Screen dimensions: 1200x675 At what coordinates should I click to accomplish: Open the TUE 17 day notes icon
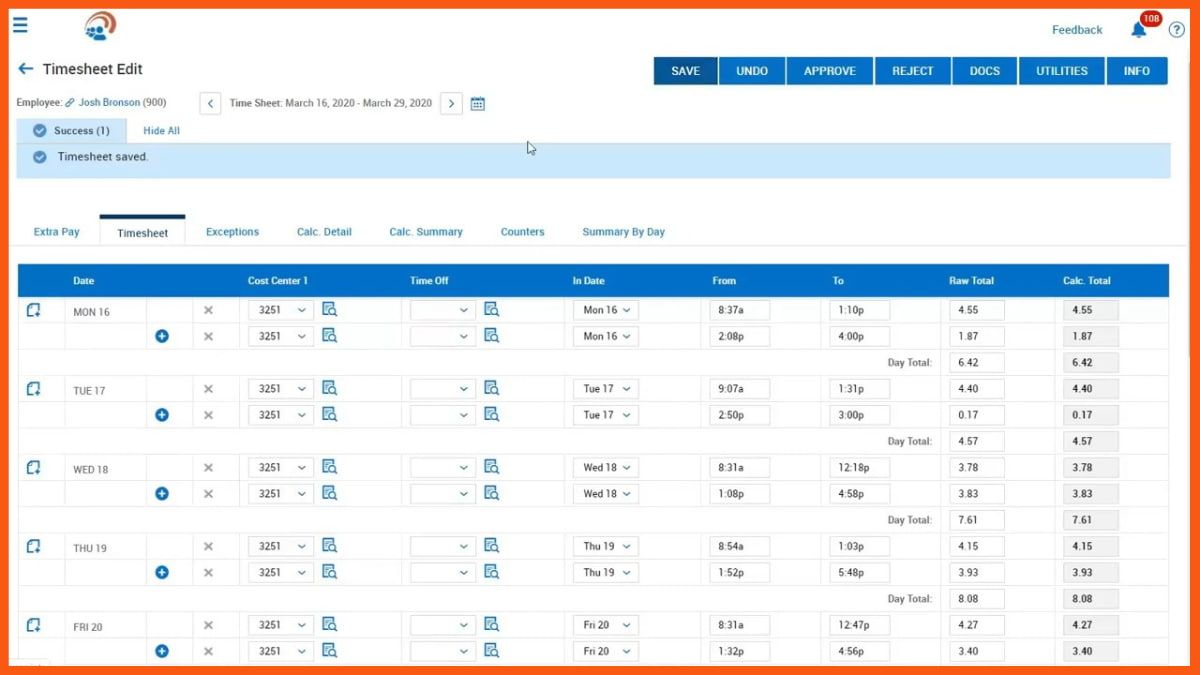[x=33, y=389]
